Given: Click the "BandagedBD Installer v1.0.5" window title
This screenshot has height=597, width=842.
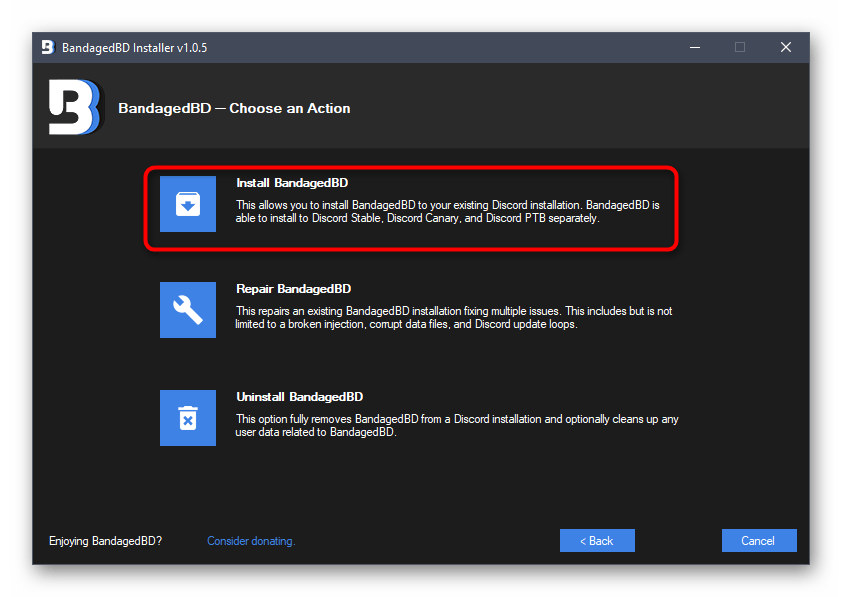Looking at the screenshot, I should [134, 48].
